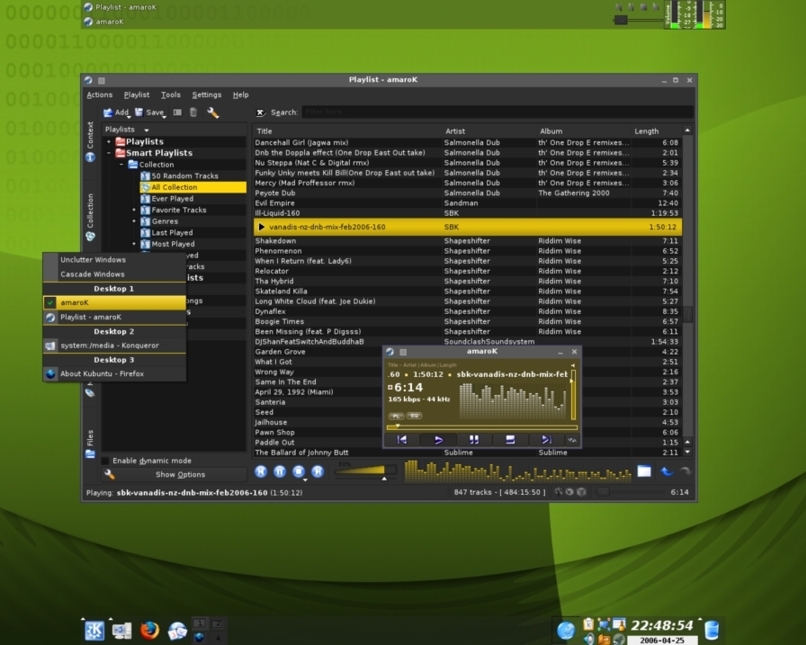This screenshot has height=645, width=806.
Task: Expand the Genres node
Action: point(134,221)
